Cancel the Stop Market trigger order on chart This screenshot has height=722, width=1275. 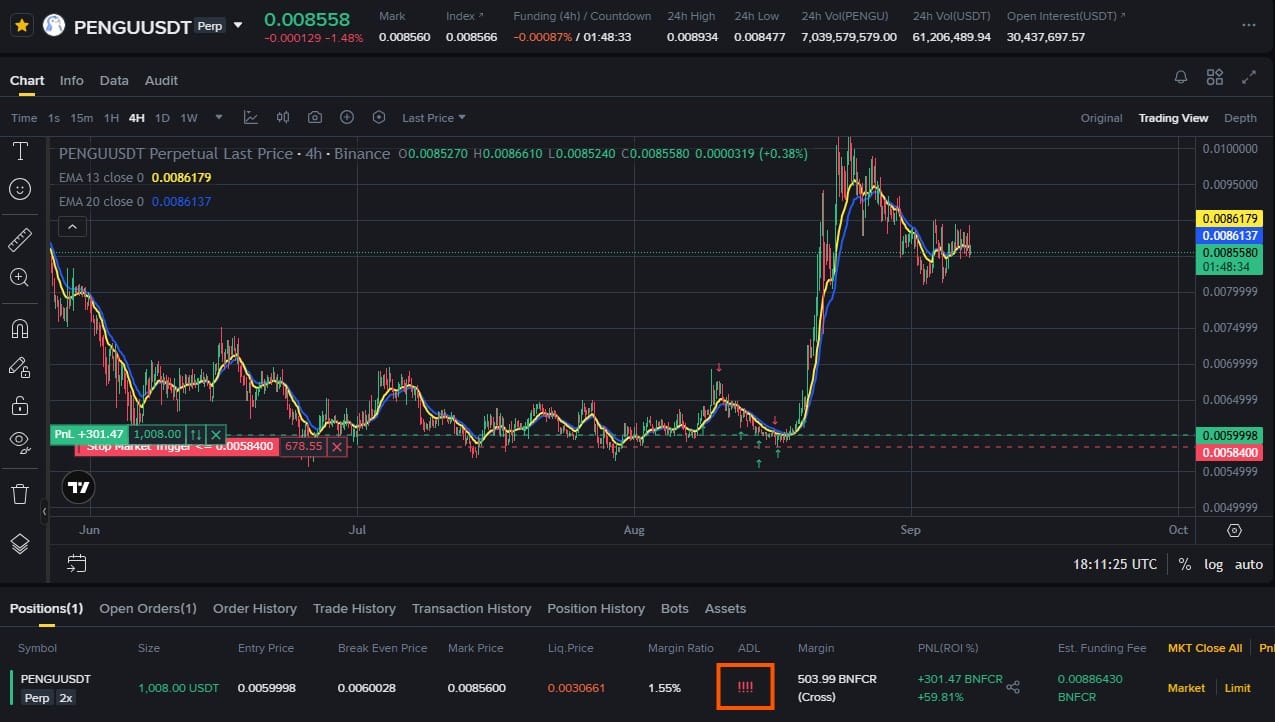click(x=337, y=447)
